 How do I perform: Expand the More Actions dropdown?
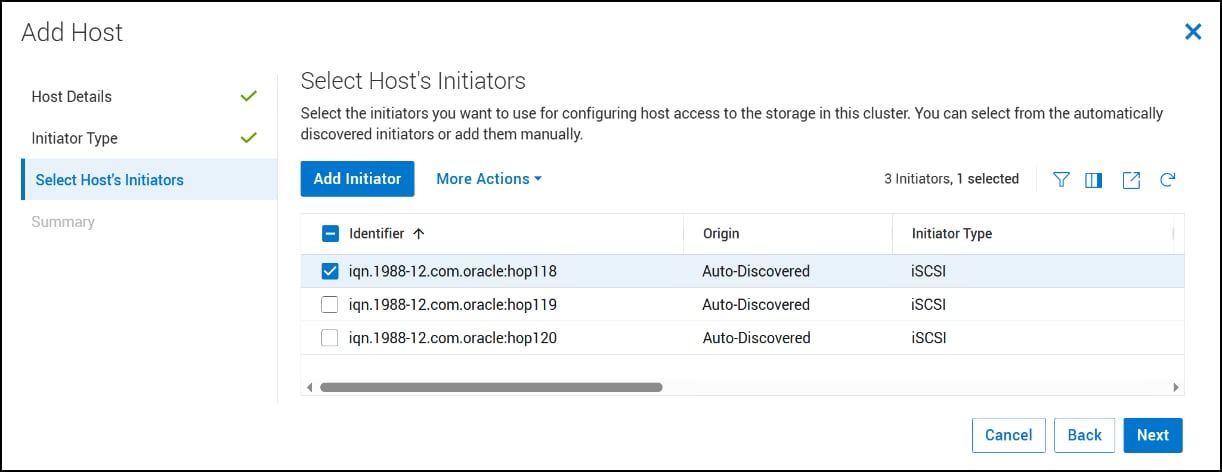pyautogui.click(x=489, y=179)
